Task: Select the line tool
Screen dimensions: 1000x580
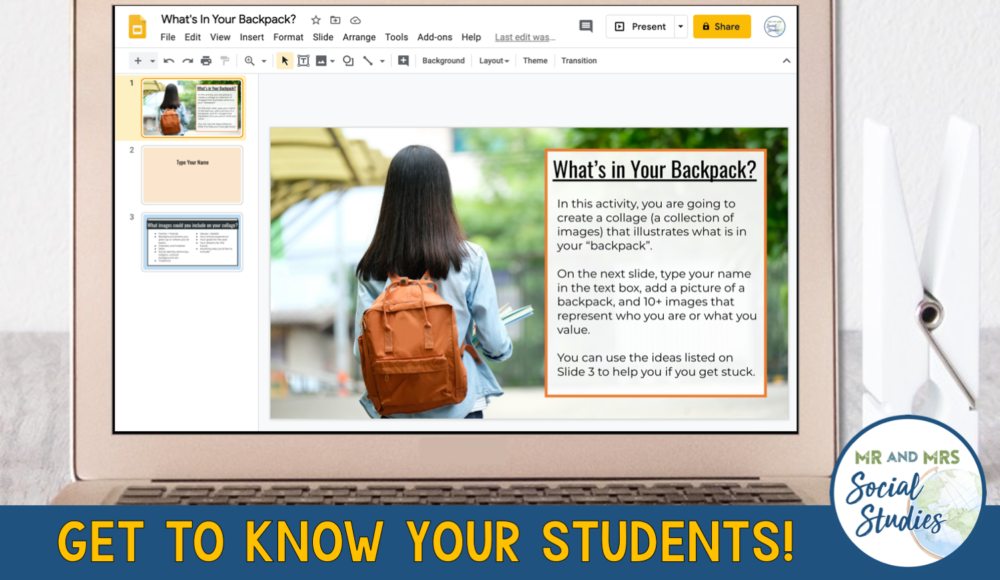Action: point(368,61)
